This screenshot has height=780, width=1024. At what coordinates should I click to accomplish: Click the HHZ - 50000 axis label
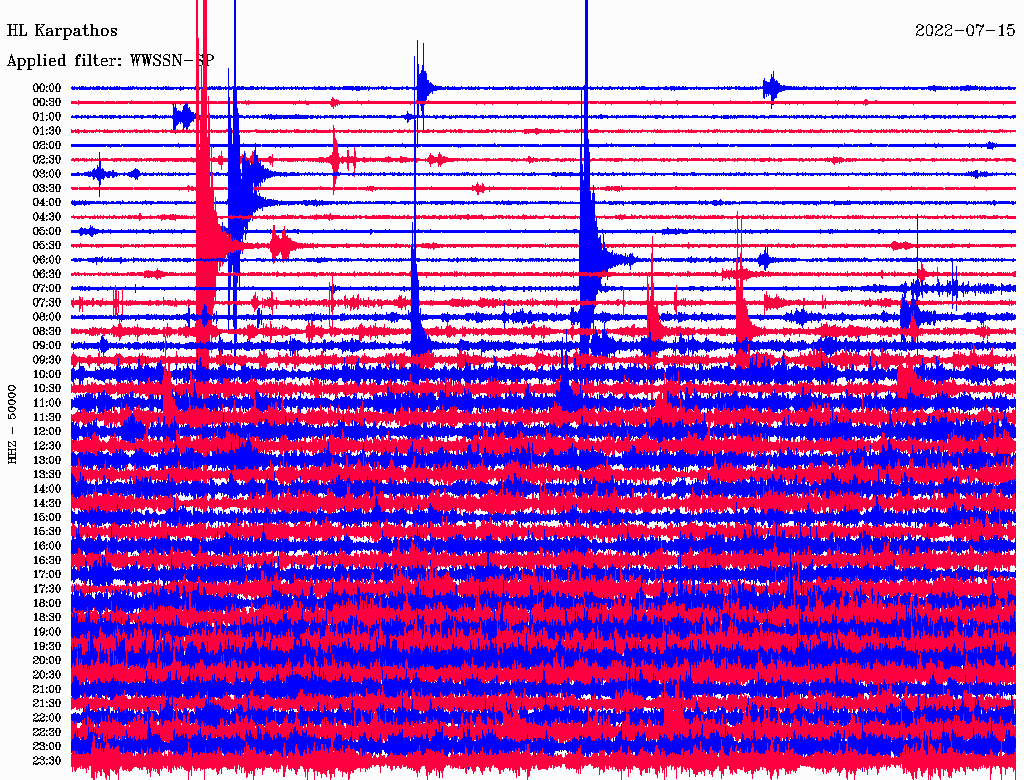(x=12, y=425)
